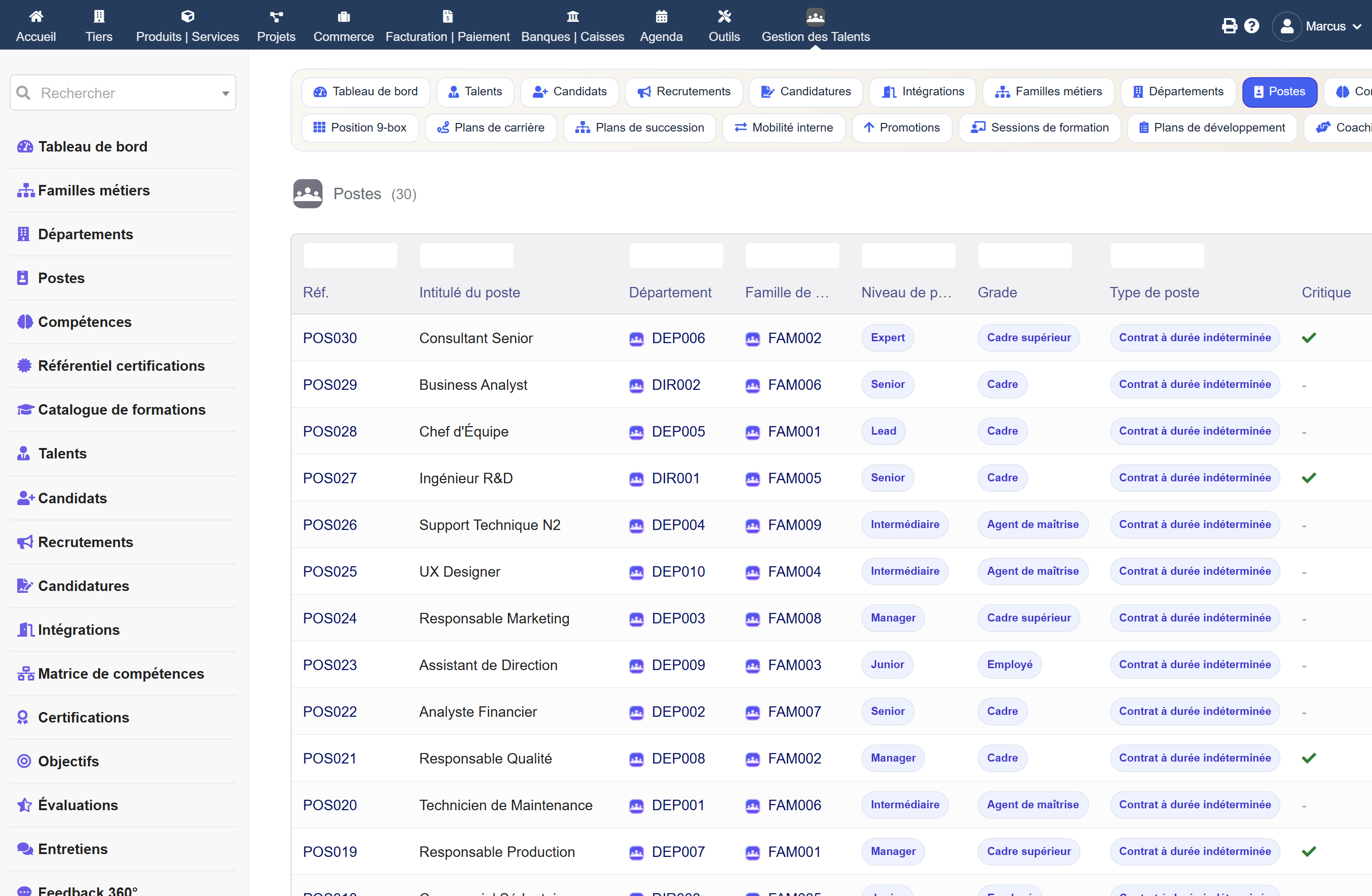
Task: Click the Expert level badge for POS030
Action: pyautogui.click(x=888, y=338)
